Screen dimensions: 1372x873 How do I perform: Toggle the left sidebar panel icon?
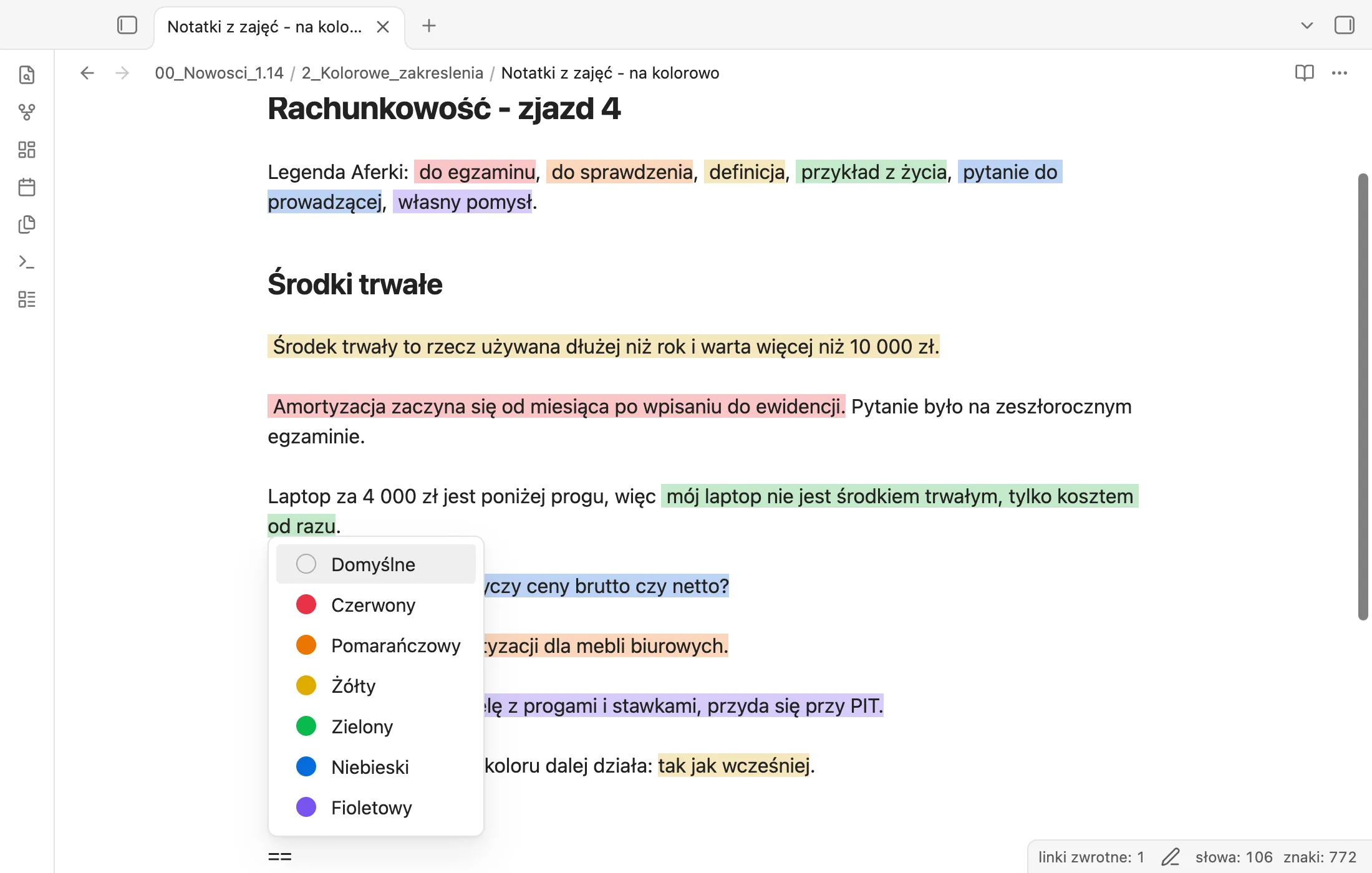(x=127, y=26)
